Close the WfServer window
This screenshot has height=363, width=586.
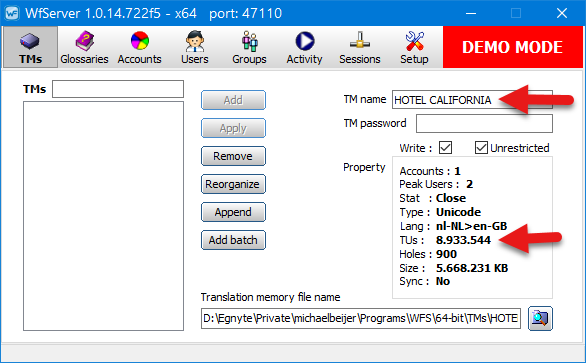(x=562, y=13)
